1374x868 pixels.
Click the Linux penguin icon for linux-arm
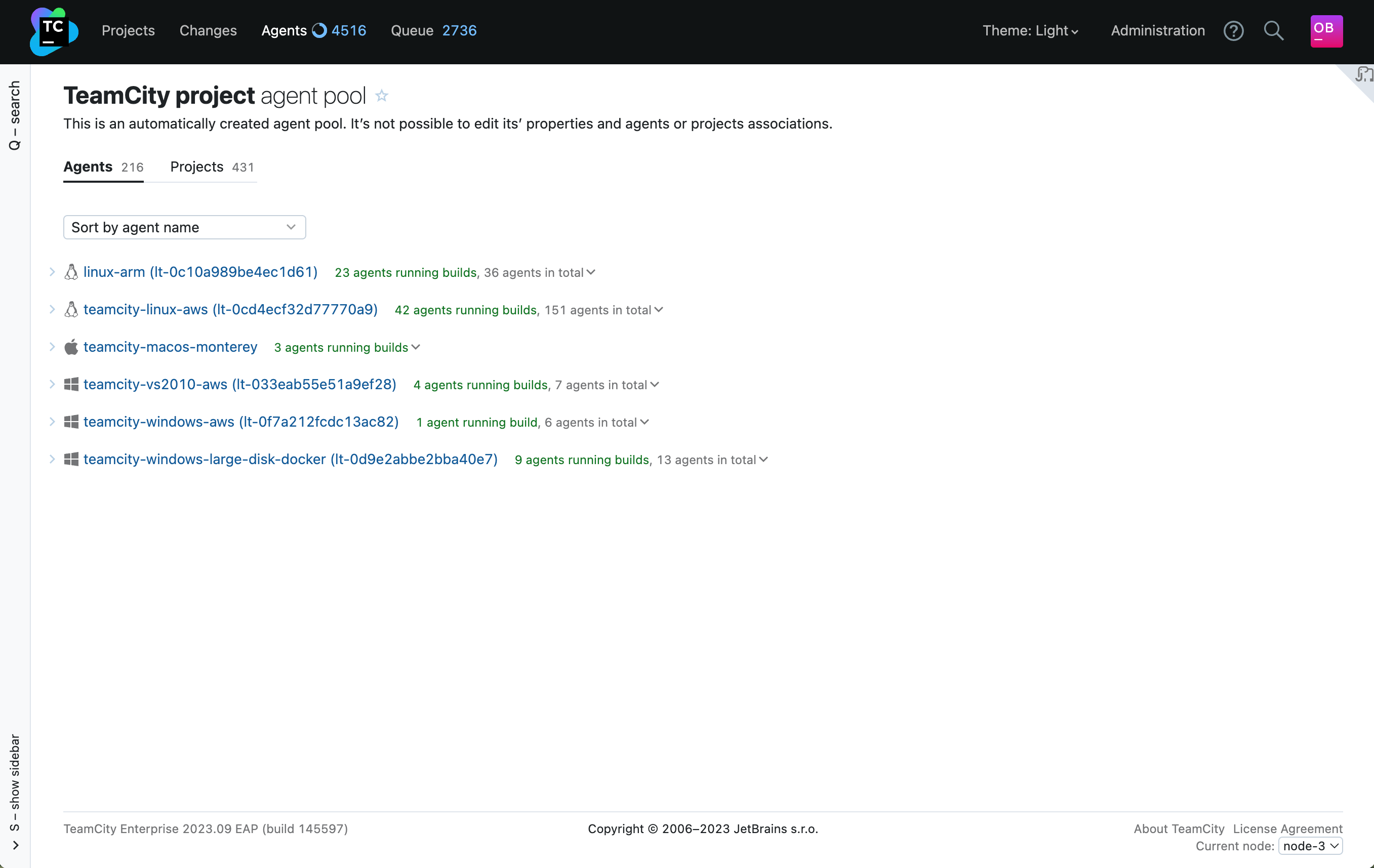click(x=71, y=272)
